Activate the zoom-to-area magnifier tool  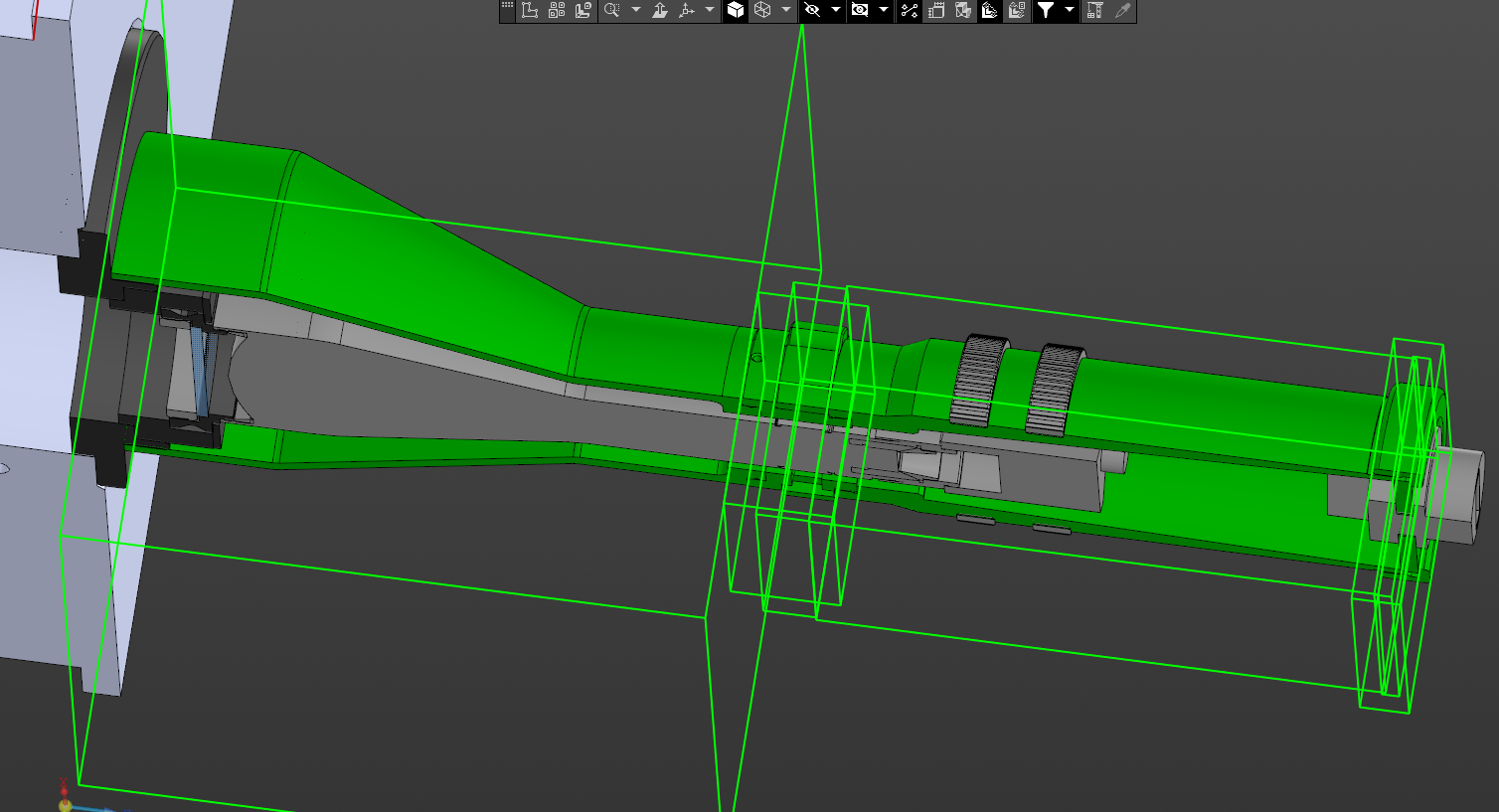[x=612, y=10]
